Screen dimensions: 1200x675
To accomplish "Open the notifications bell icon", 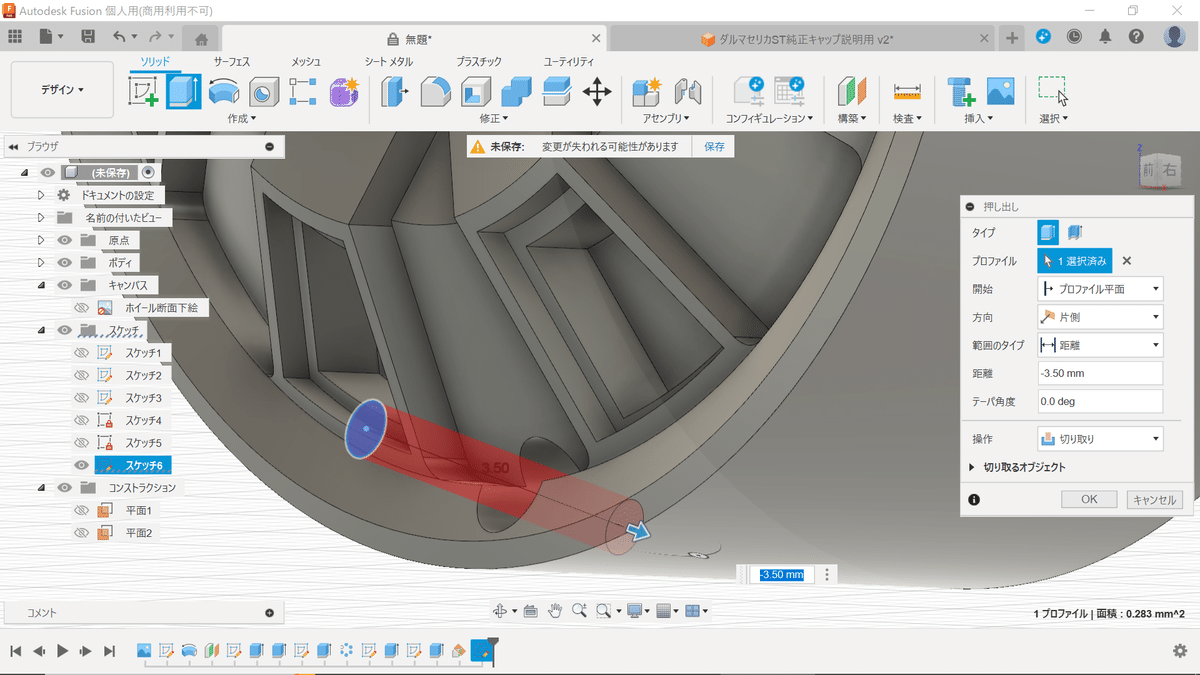I will [1105, 36].
